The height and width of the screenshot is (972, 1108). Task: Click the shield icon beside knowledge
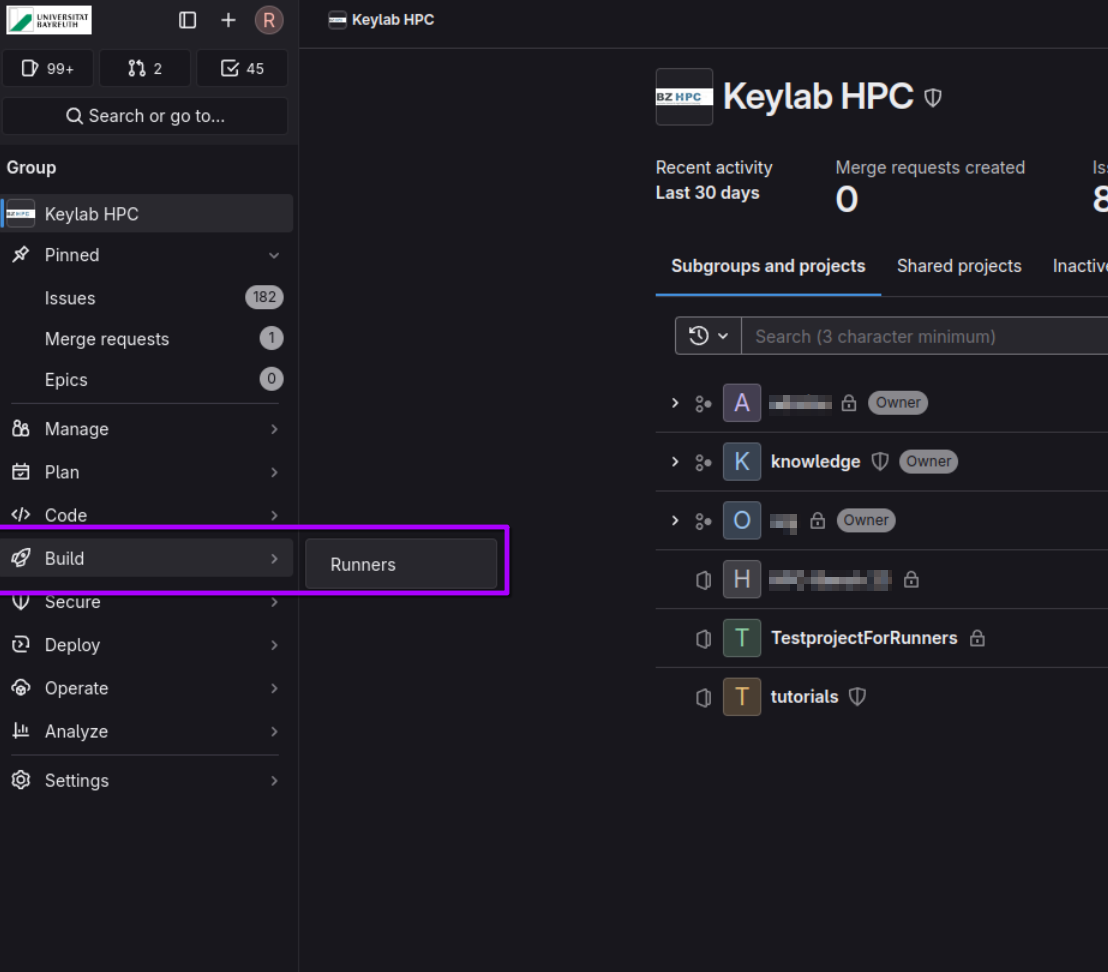(x=880, y=461)
